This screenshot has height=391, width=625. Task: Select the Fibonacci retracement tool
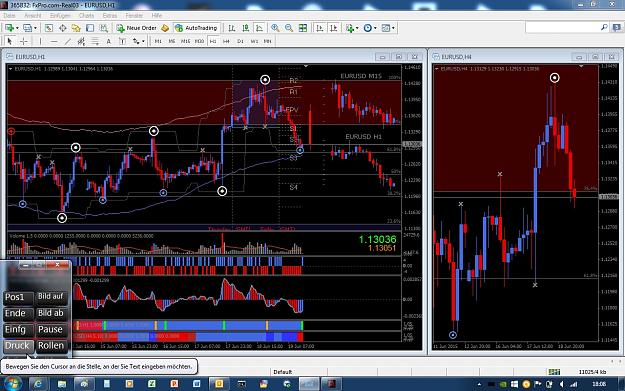(x=95, y=41)
